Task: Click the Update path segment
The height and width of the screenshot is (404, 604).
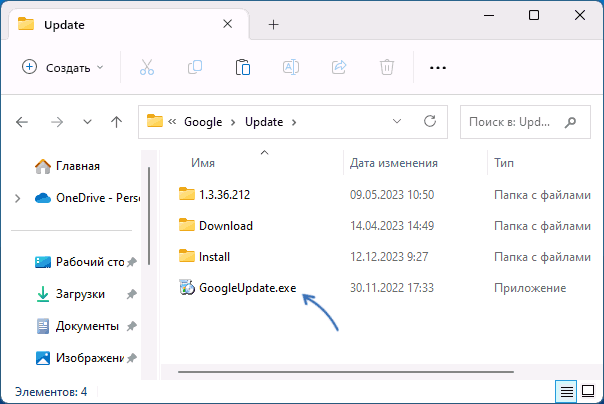Action: click(264, 122)
